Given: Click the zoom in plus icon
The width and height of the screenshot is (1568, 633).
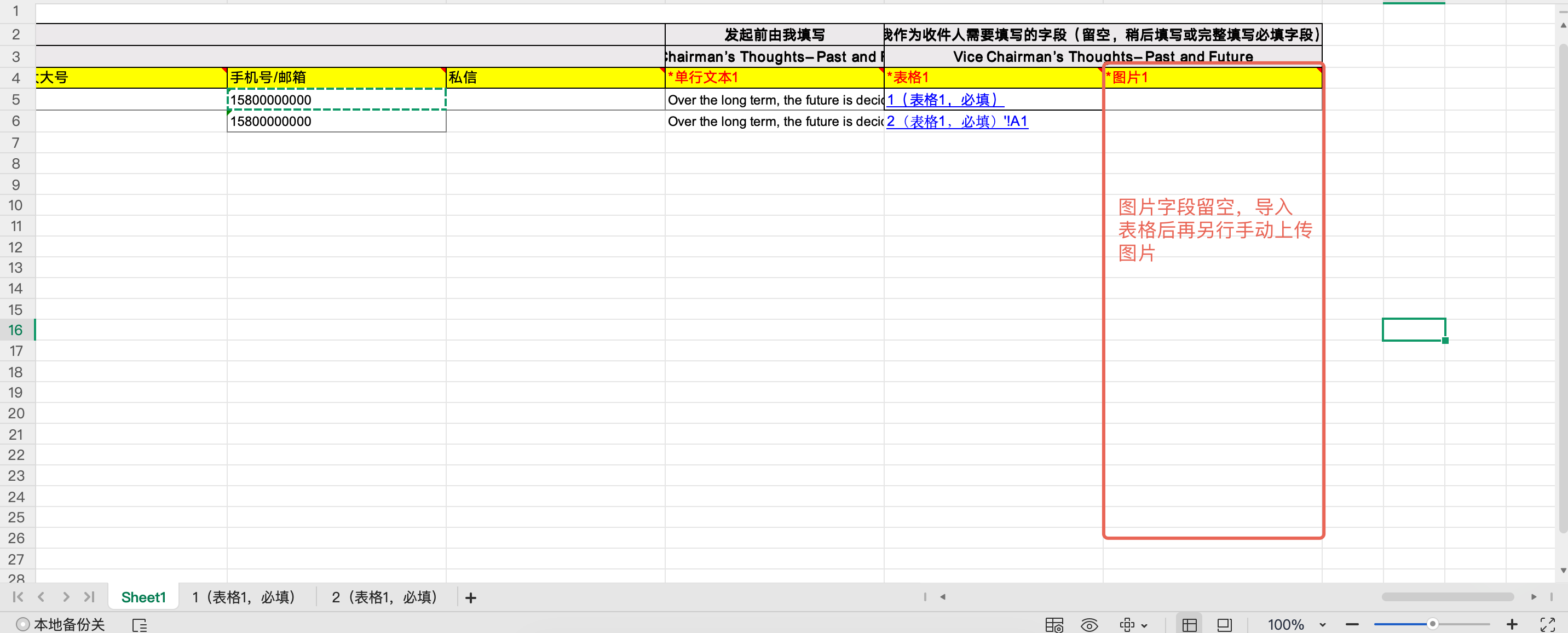Looking at the screenshot, I should [x=1512, y=624].
